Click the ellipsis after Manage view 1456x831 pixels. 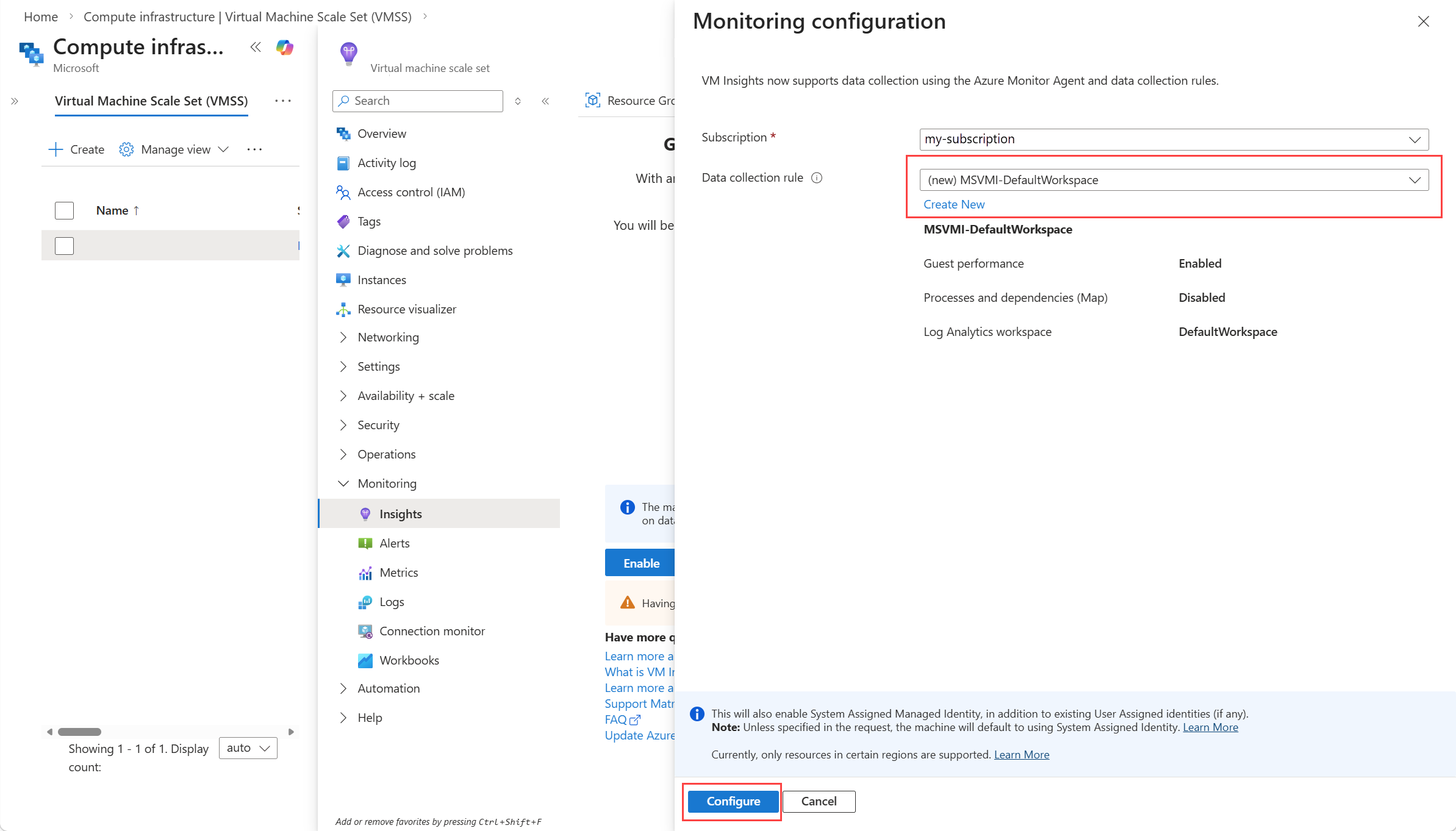pyautogui.click(x=254, y=149)
